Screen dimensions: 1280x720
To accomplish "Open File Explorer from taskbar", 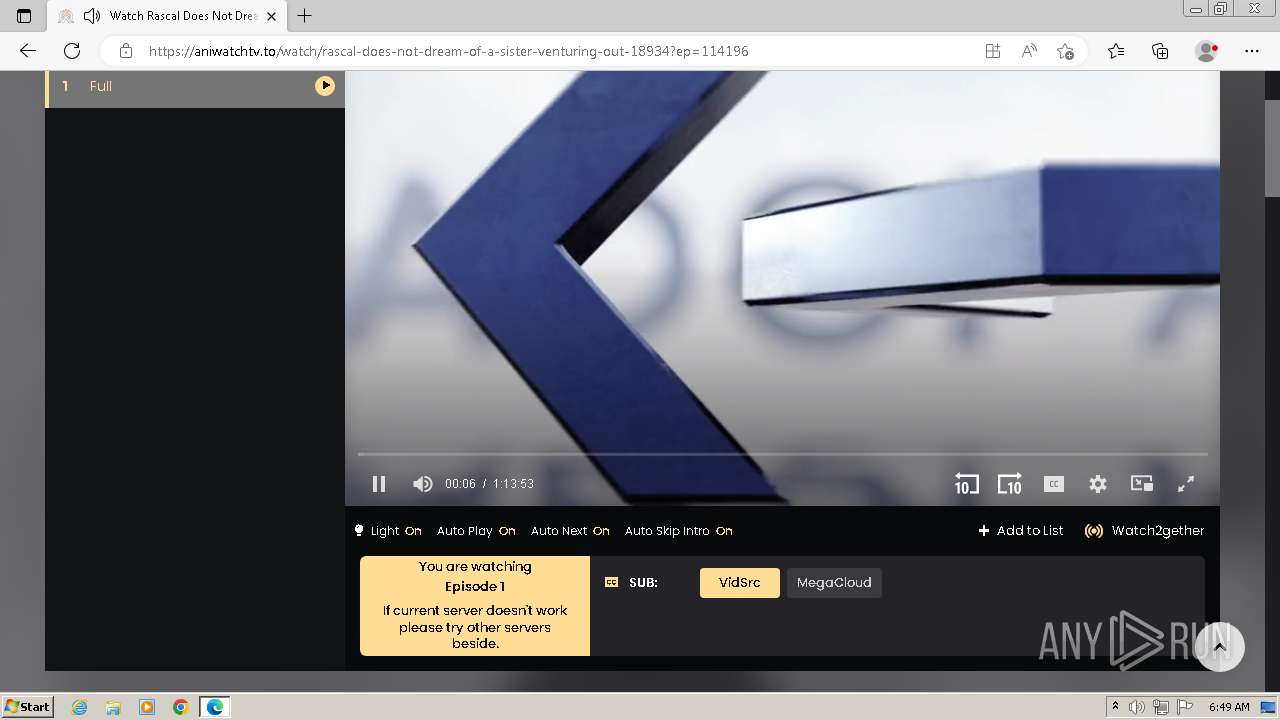I will 113,707.
